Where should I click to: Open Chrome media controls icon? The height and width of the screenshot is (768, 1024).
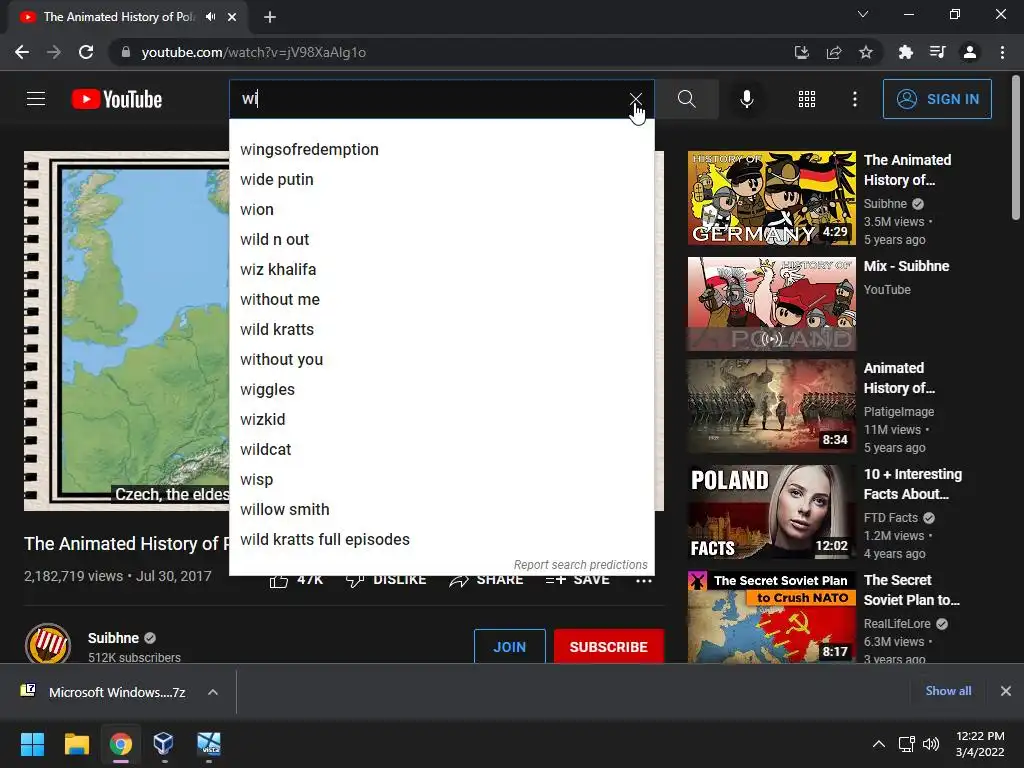(938, 52)
